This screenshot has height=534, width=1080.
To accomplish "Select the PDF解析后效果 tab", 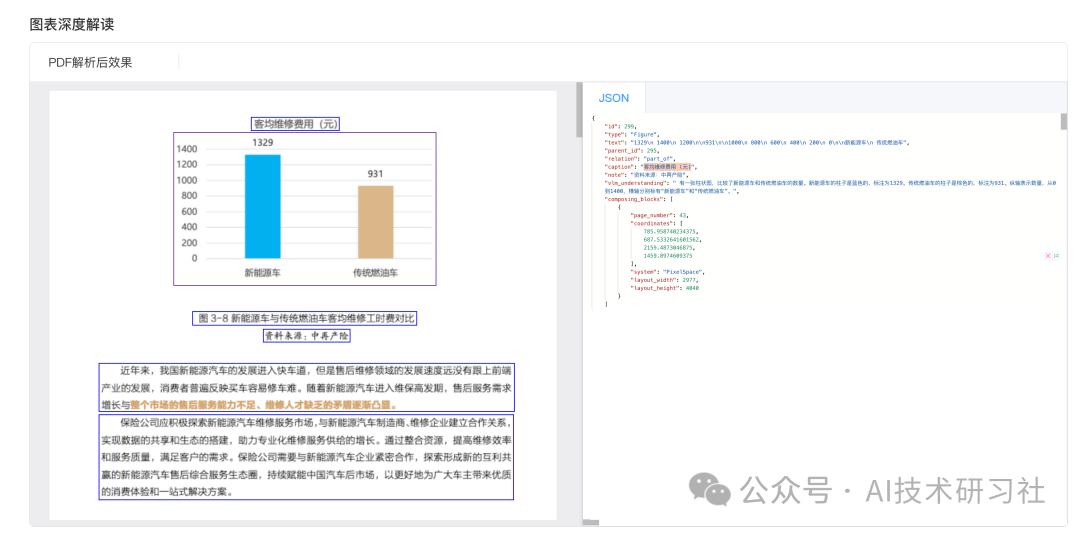I will [x=90, y=63].
